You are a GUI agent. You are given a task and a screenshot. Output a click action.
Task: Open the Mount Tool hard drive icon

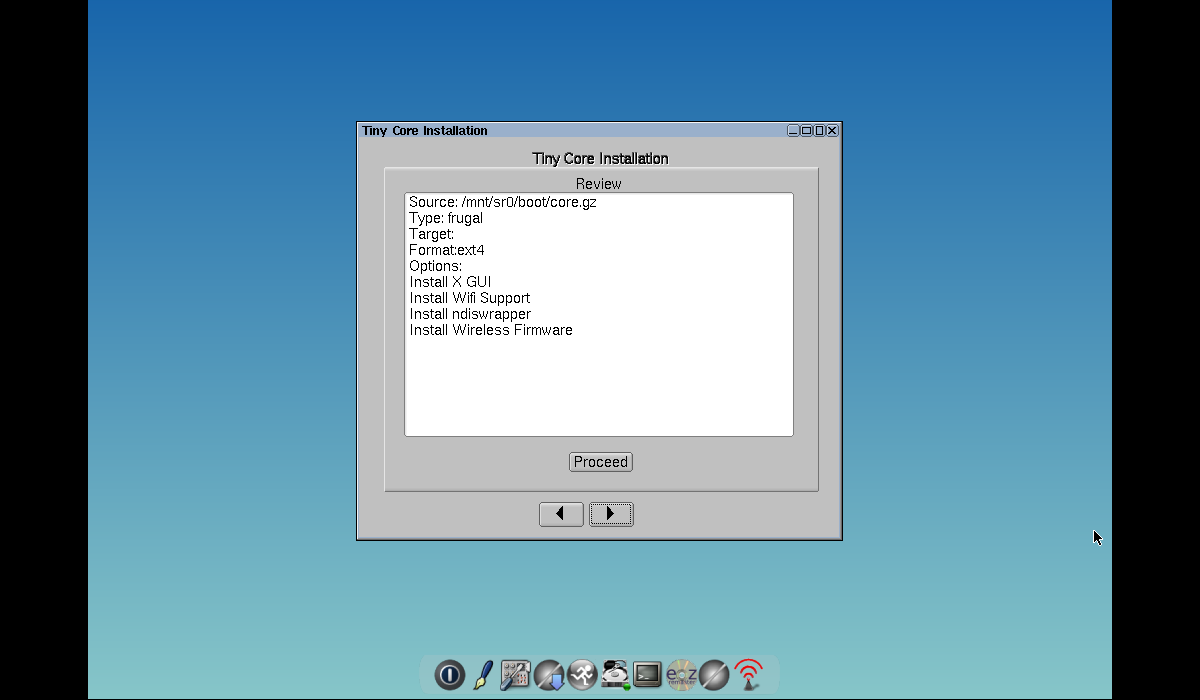tap(615, 675)
